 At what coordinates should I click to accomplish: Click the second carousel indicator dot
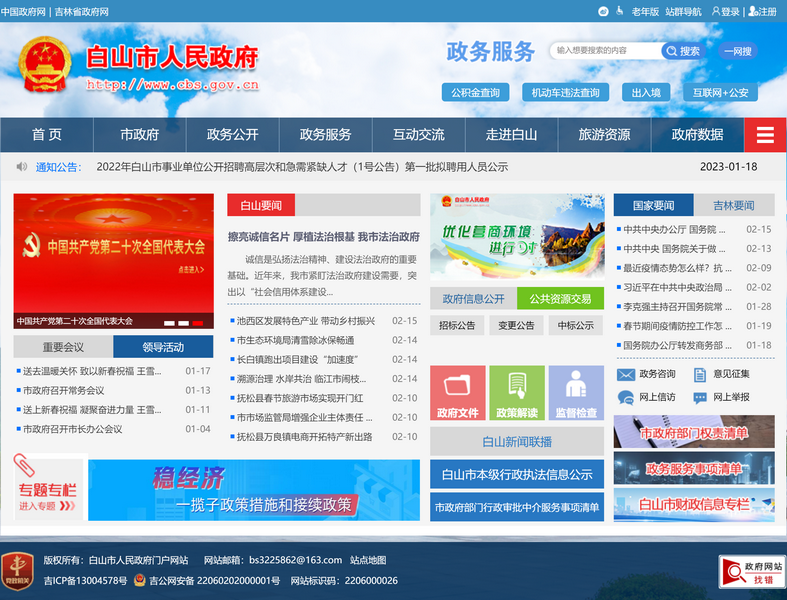[x=184, y=323]
